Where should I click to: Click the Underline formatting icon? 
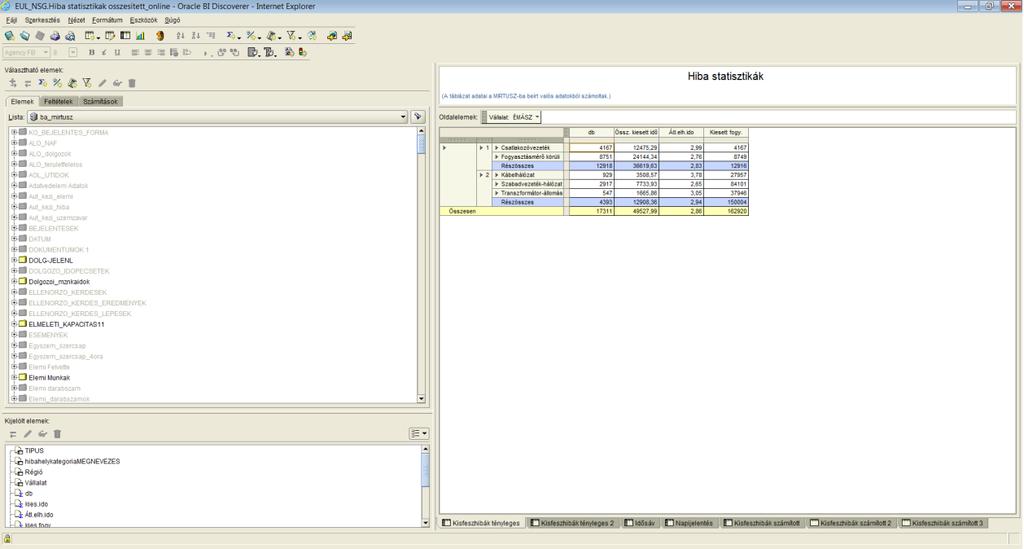[118, 52]
